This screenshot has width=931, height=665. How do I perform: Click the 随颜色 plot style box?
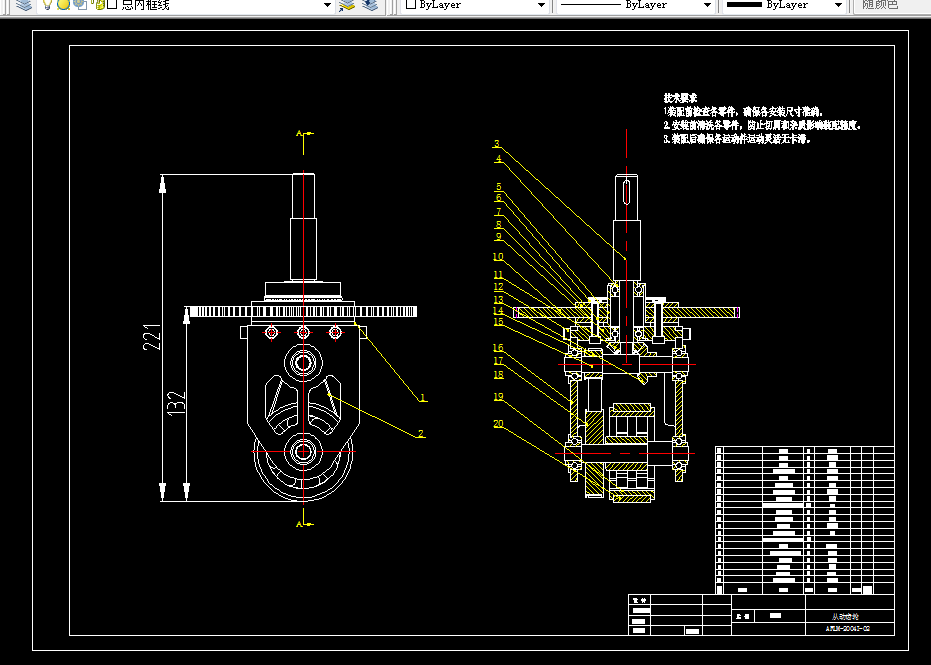click(x=892, y=5)
